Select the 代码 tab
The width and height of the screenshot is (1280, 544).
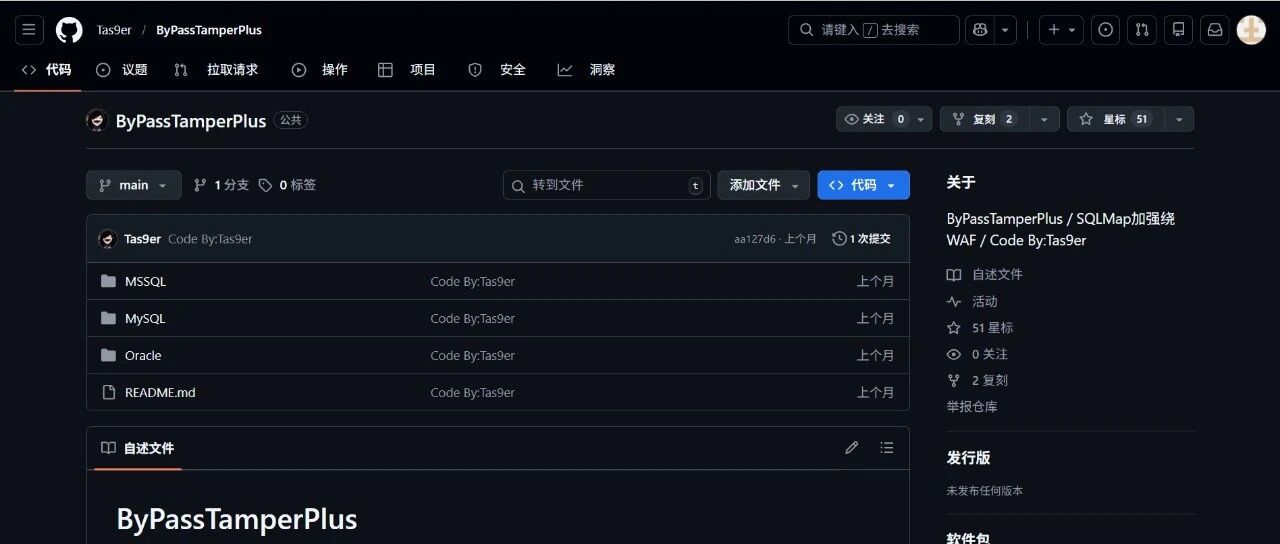[47, 70]
